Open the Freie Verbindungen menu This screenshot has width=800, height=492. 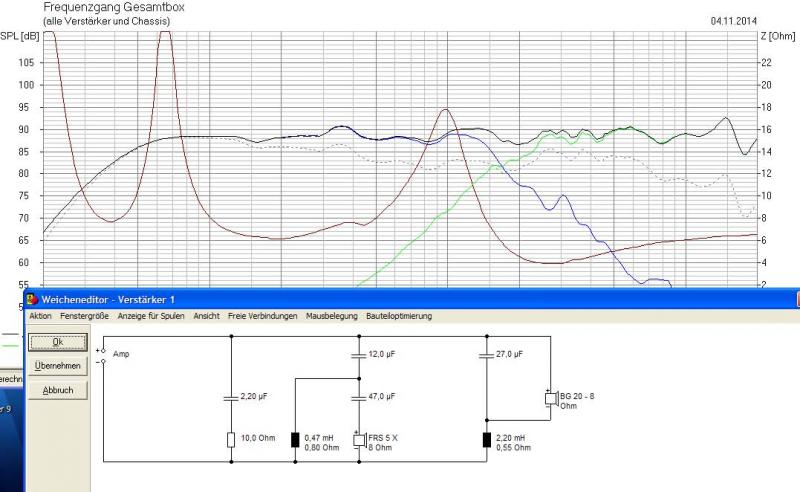262,316
